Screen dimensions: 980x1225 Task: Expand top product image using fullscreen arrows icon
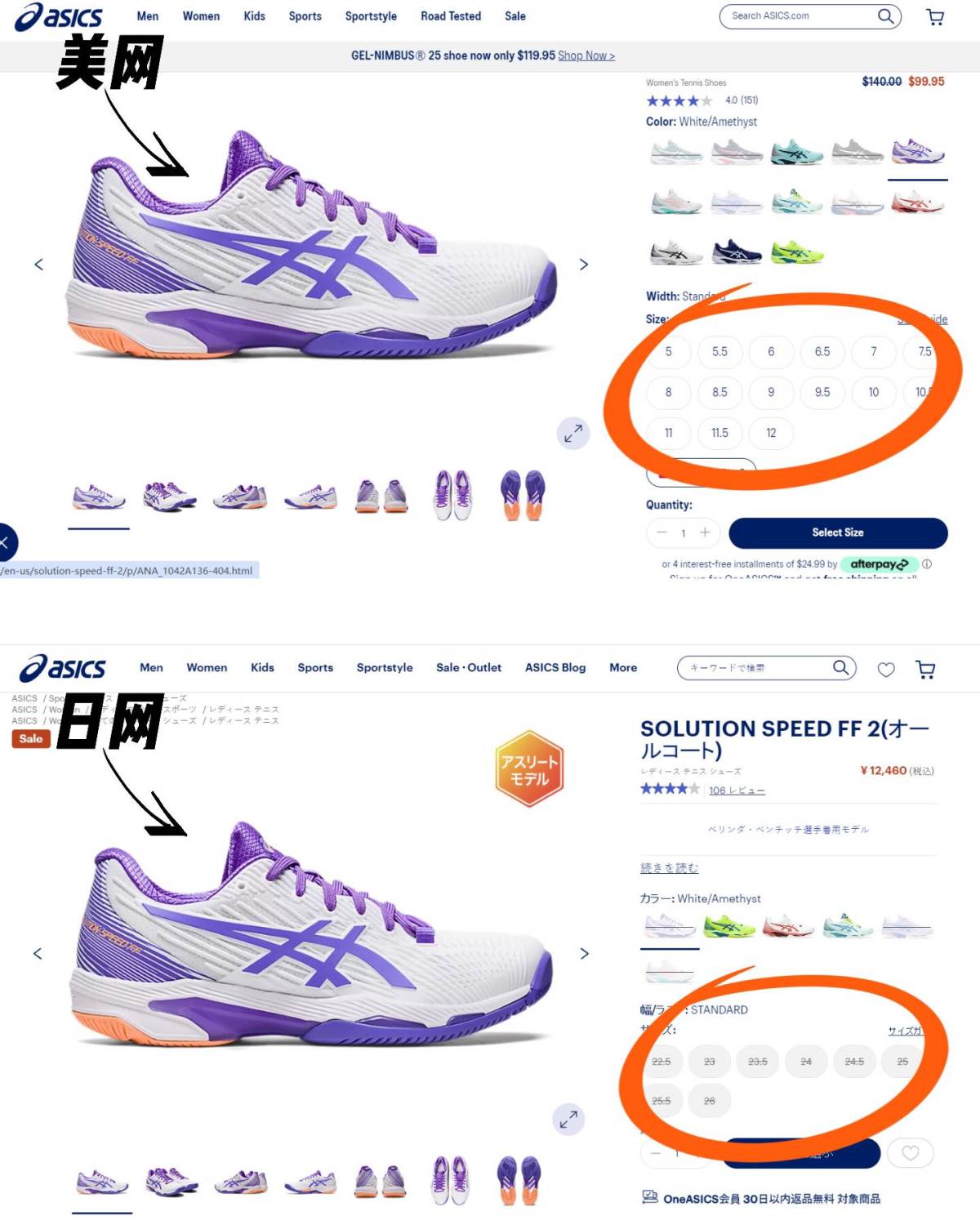[573, 433]
